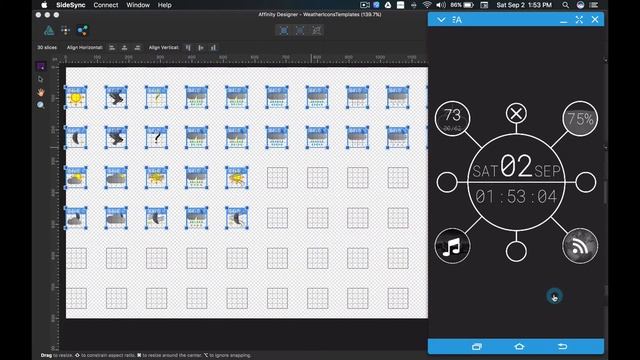640x360 pixels.
Task: Open the SideSync menu
Action: pos(70,5)
